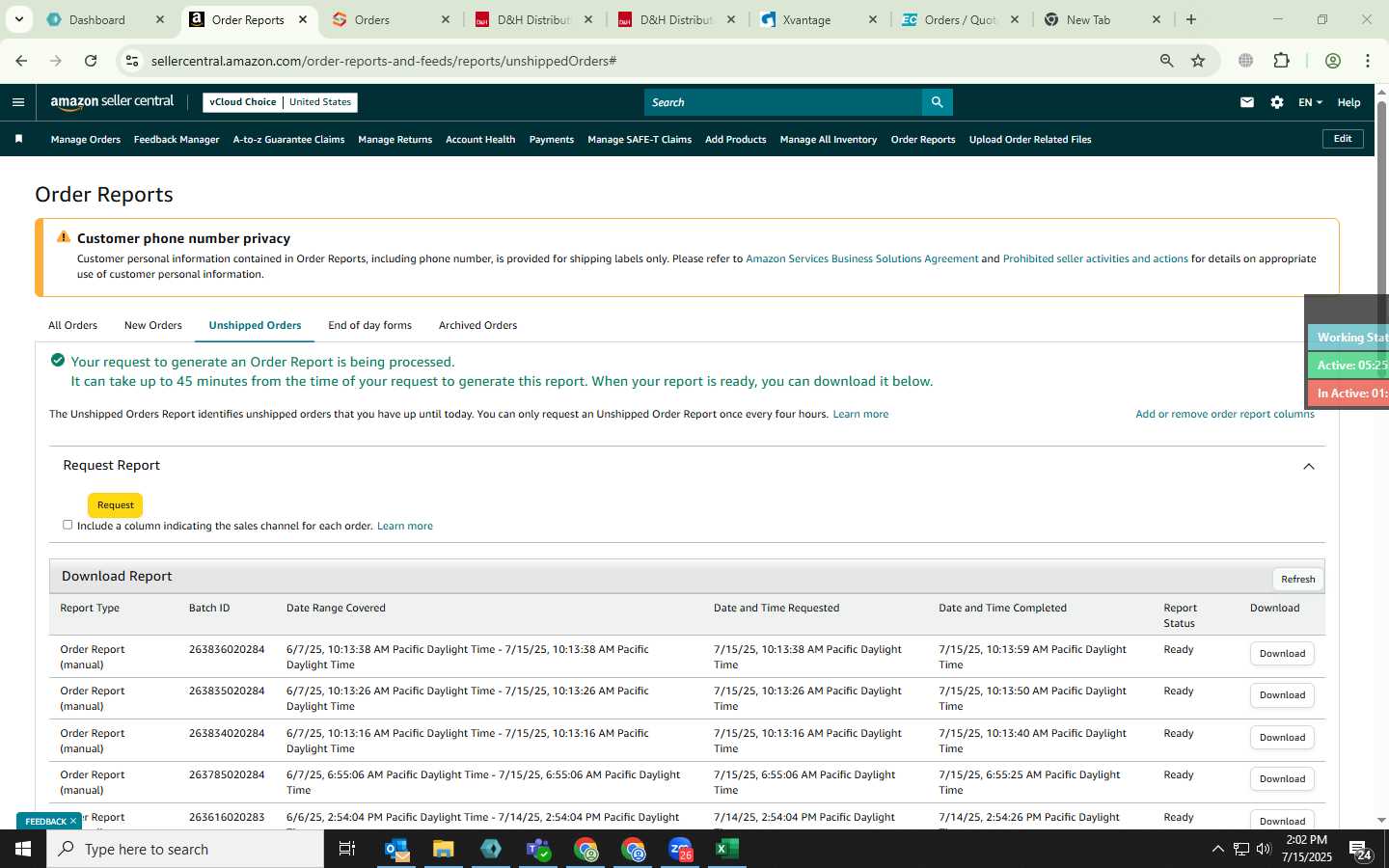Click Windows taskbar search box
1389x868 pixels.
point(185,849)
